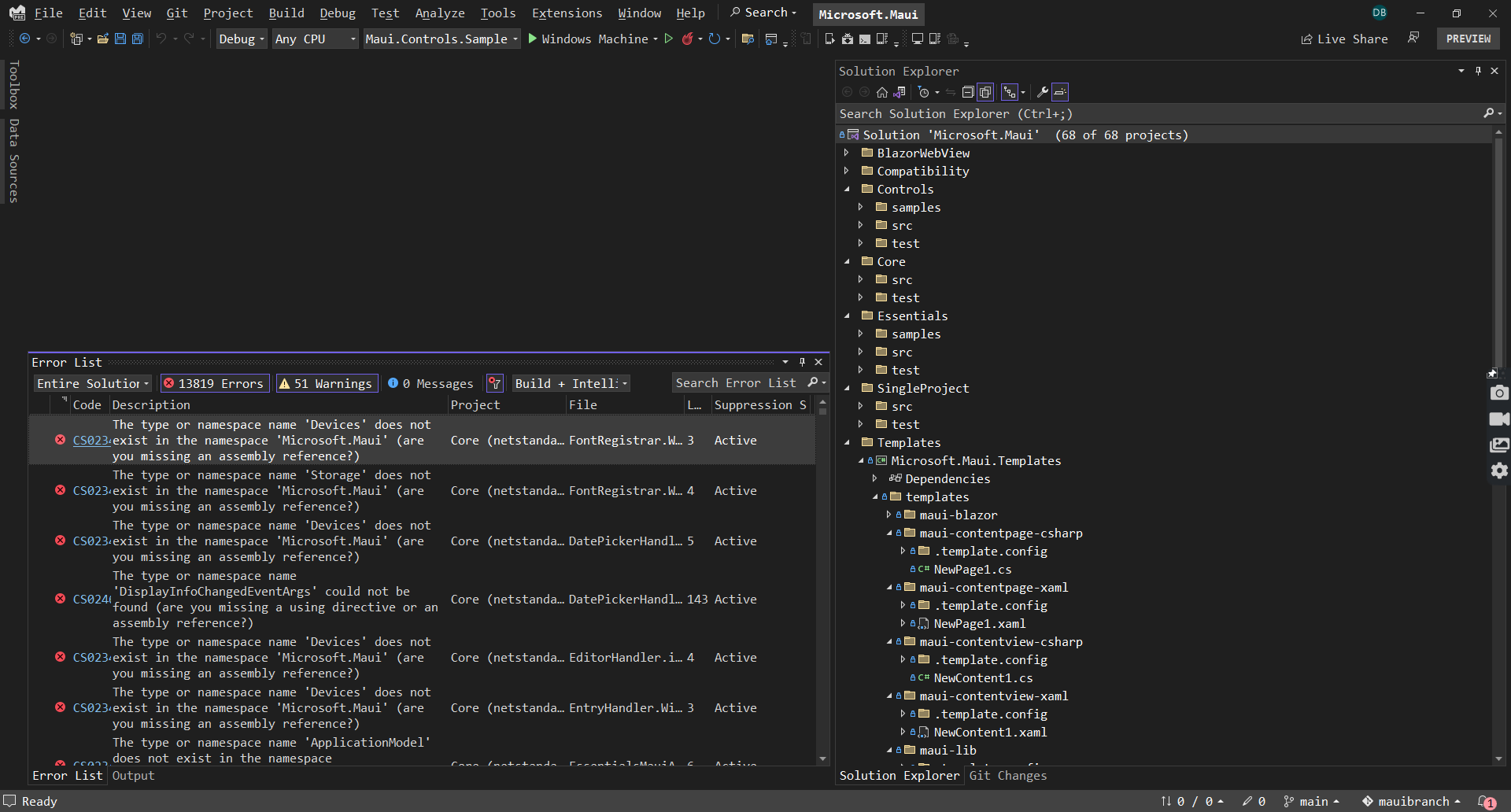Click the Navigate Backward toolbar arrow
The height and width of the screenshot is (812, 1511).
(x=24, y=39)
